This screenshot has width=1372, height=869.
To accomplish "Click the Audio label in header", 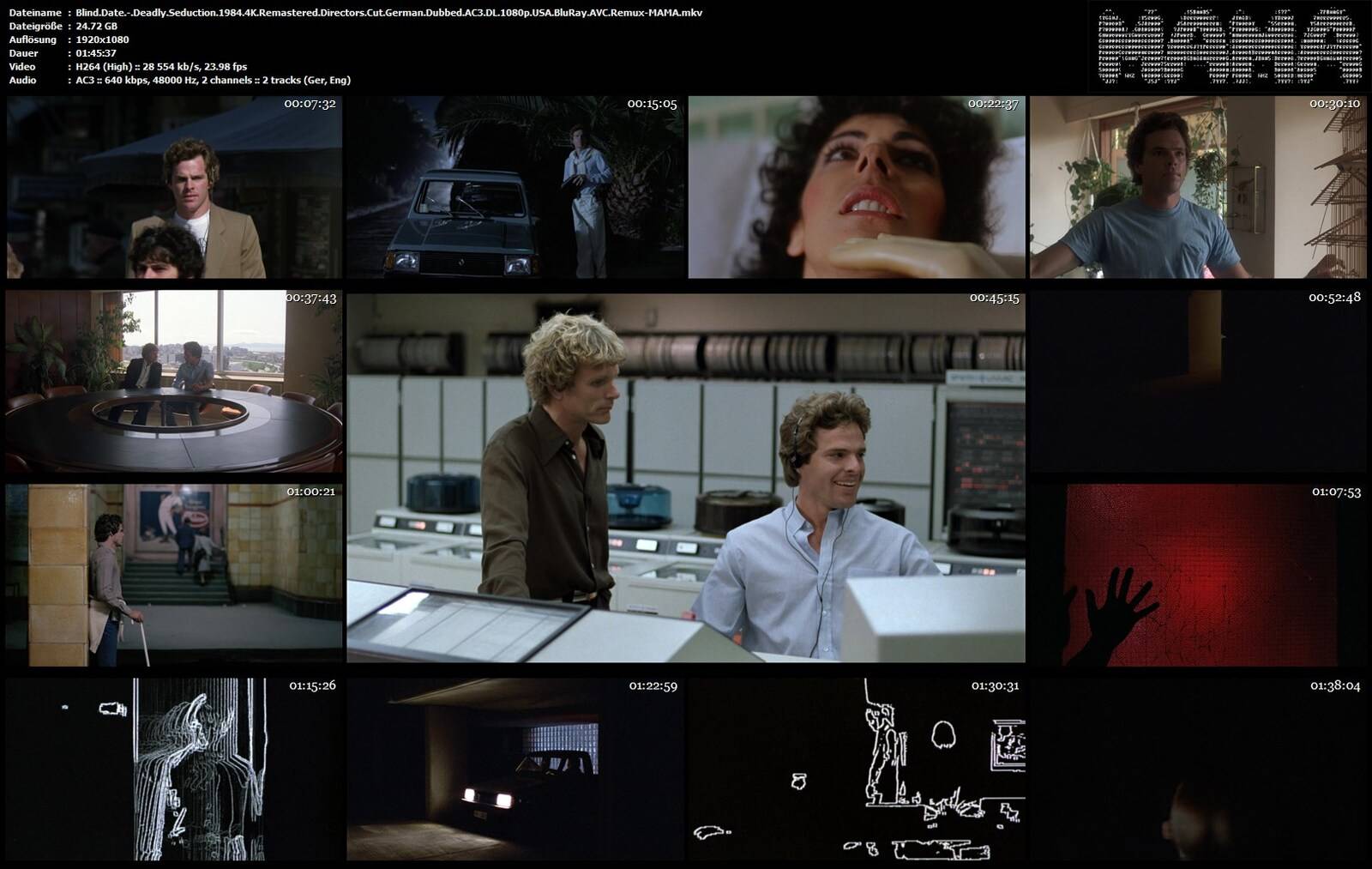I will 22,80.
